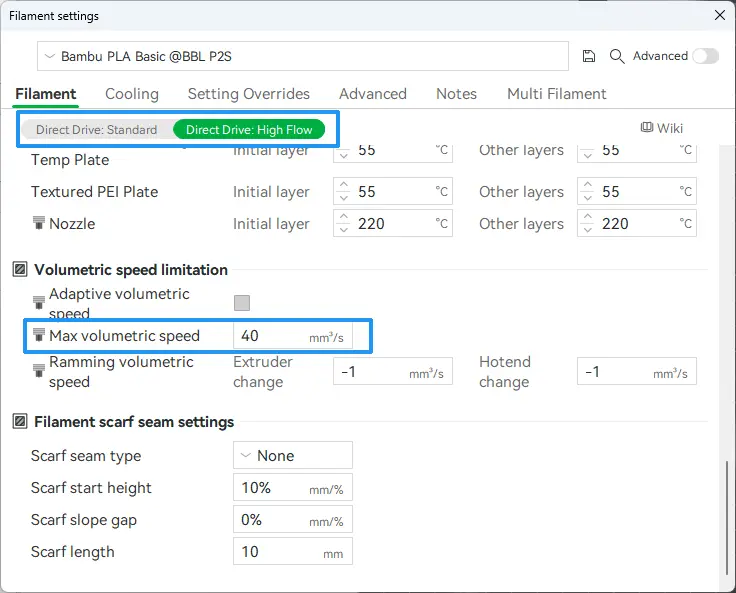The width and height of the screenshot is (736, 593).
Task: Click the Textured PEI Plate label
Action: [94, 192]
